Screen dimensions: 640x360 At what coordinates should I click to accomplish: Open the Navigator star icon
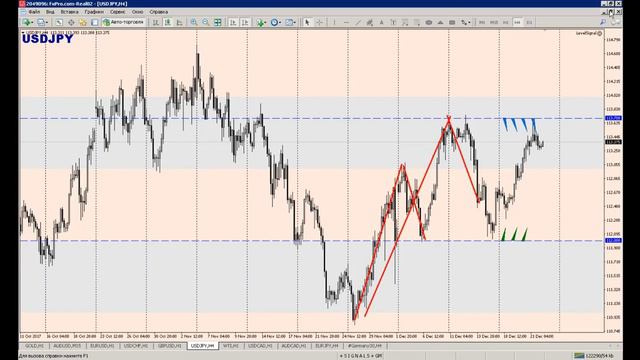pos(83,22)
